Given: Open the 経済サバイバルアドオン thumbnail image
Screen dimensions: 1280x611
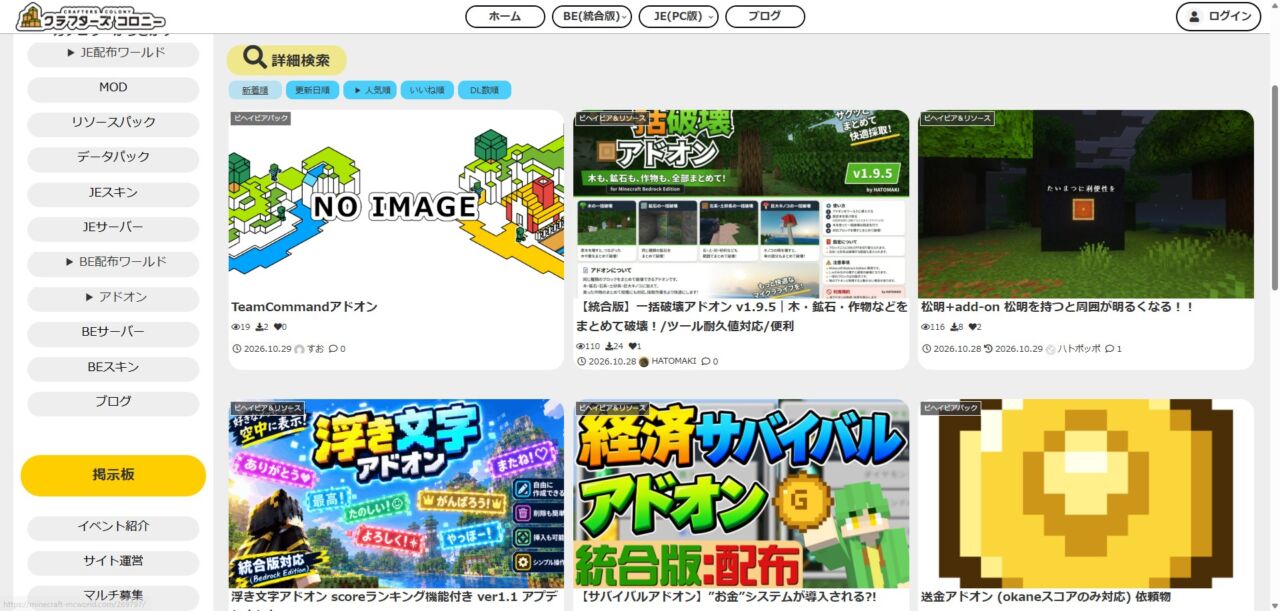Looking at the screenshot, I should [x=741, y=493].
